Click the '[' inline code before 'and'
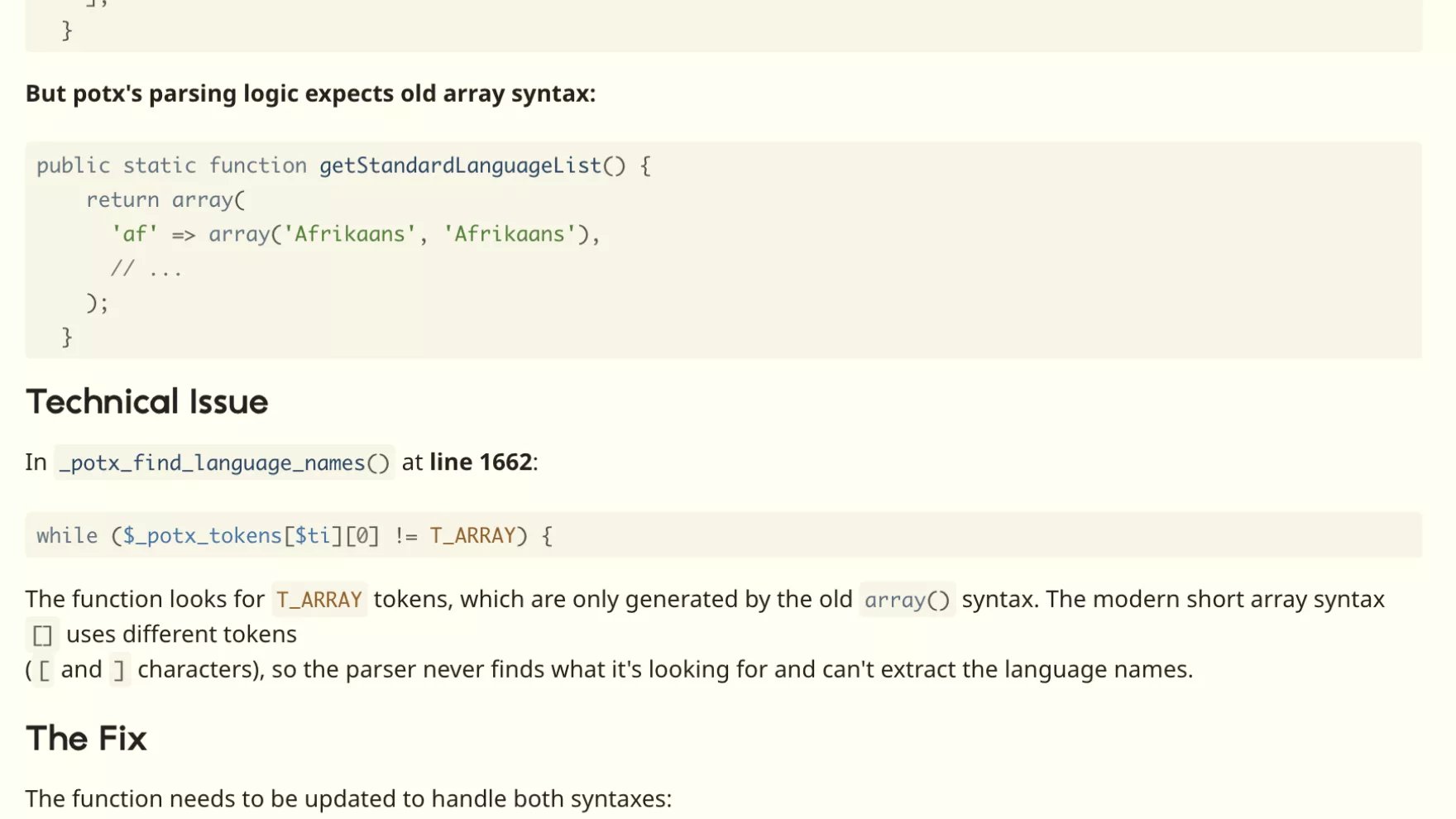Image resolution: width=1456 pixels, height=819 pixels. tap(44, 670)
